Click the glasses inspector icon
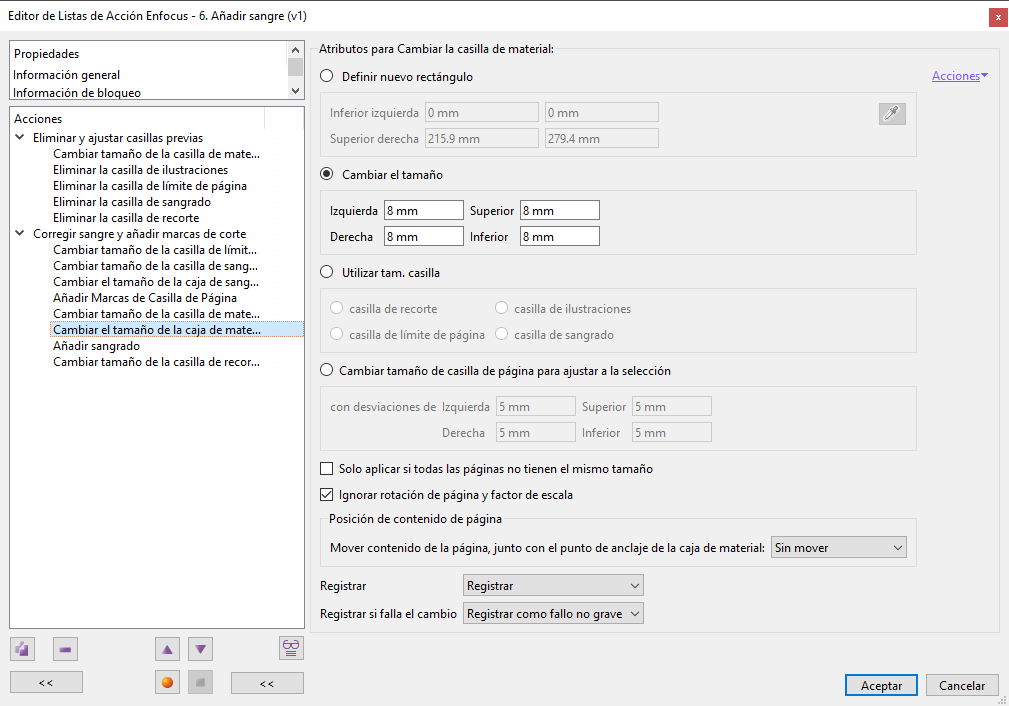Image resolution: width=1009 pixels, height=706 pixels. 291,647
